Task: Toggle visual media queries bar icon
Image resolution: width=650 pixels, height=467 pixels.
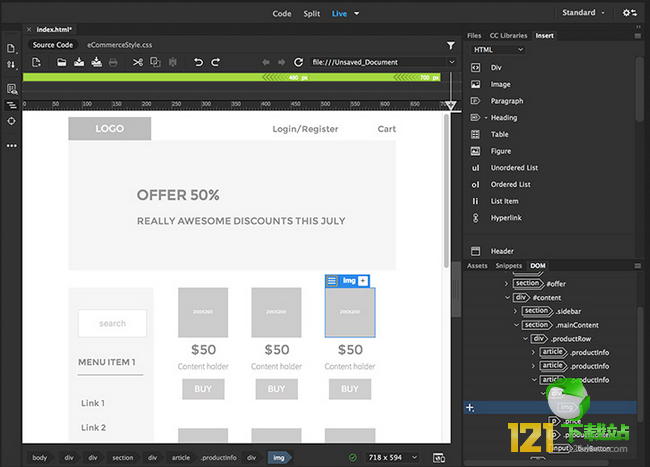Action: point(11,105)
